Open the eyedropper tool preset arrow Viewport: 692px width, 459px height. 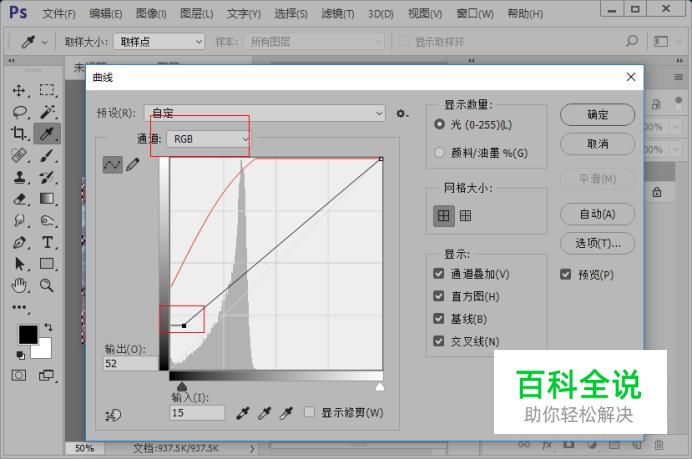[x=45, y=42]
